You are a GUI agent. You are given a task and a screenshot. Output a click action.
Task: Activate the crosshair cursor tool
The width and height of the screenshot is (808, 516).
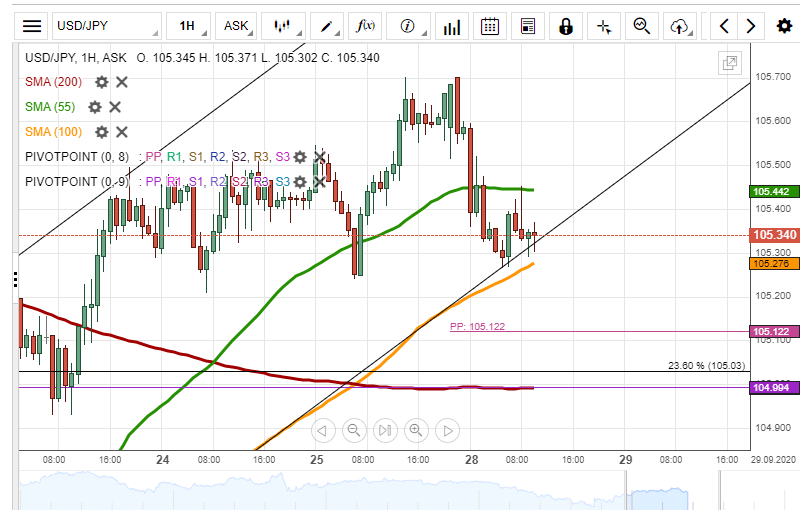click(604, 26)
